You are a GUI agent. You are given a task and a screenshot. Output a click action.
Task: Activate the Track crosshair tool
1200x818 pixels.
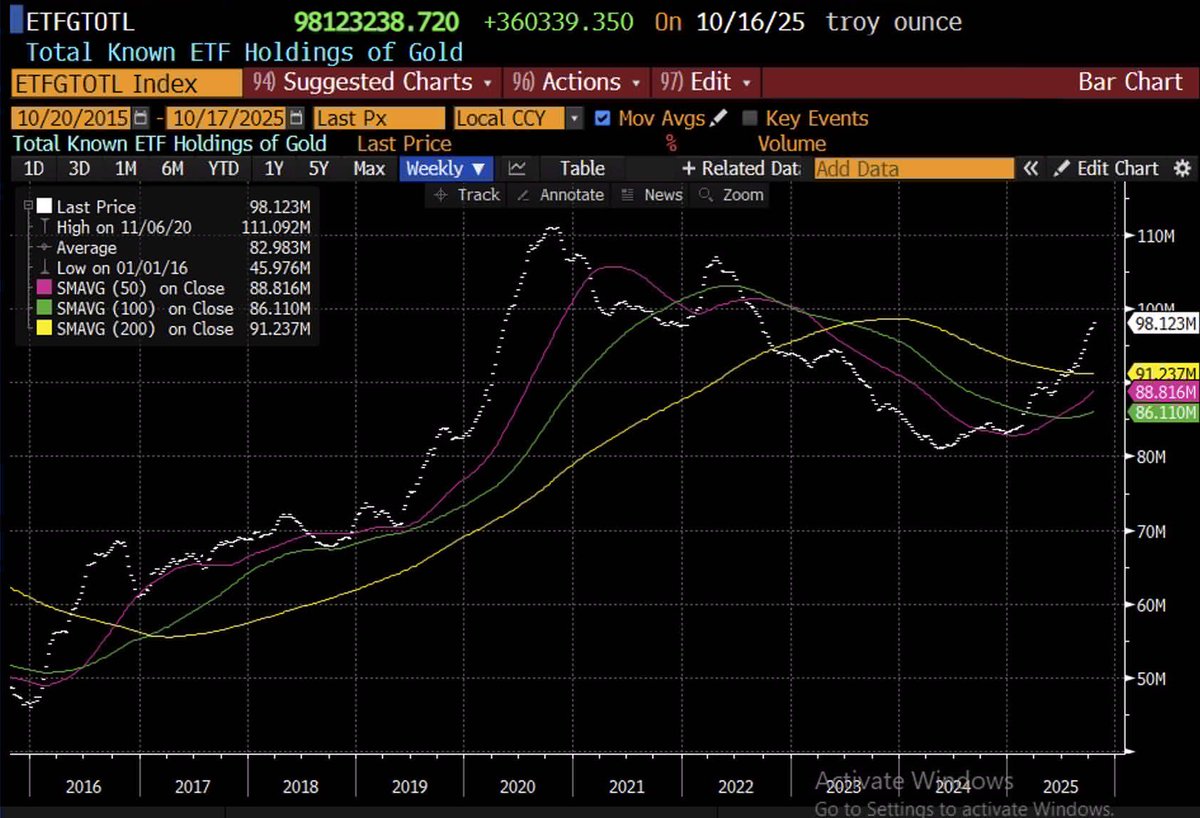click(466, 195)
